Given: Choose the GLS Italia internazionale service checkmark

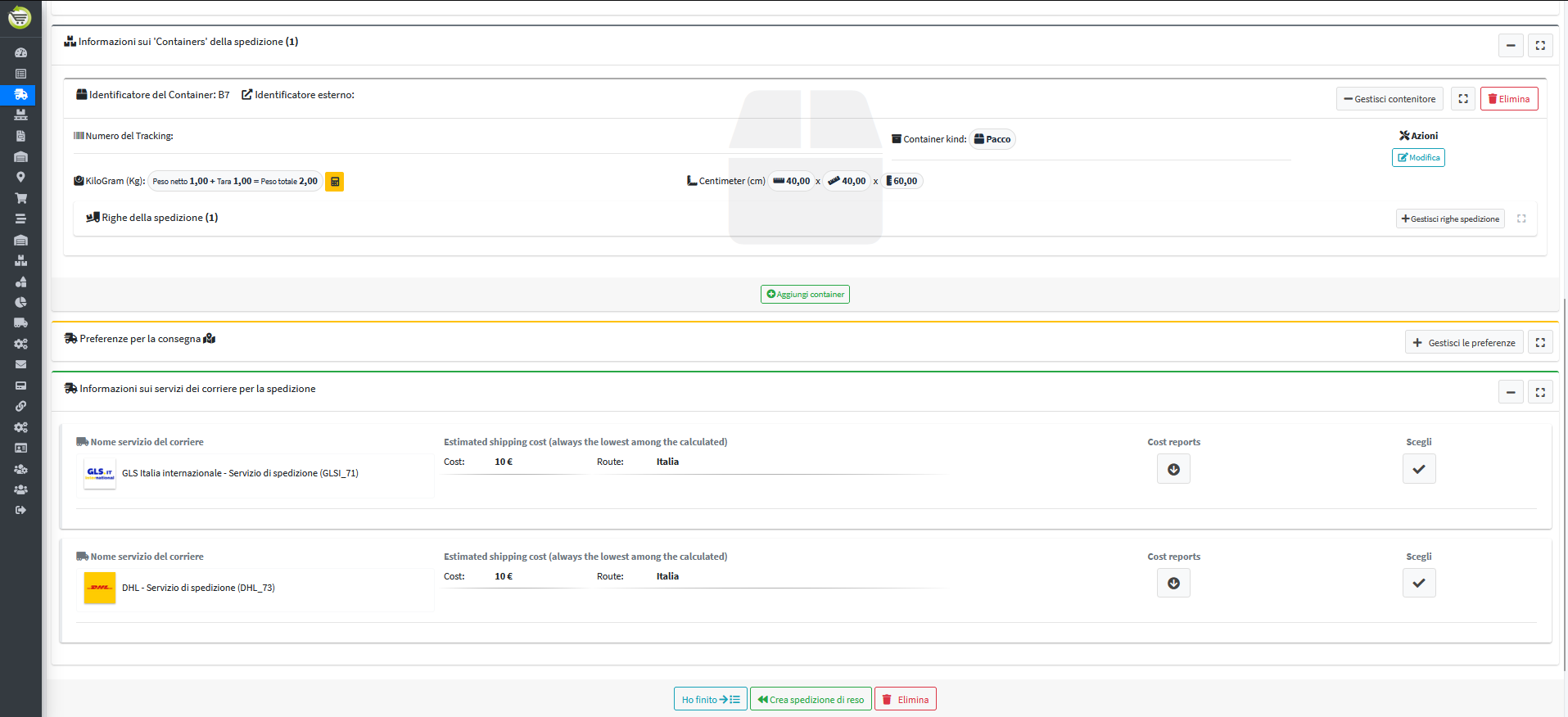Looking at the screenshot, I should coord(1418,469).
